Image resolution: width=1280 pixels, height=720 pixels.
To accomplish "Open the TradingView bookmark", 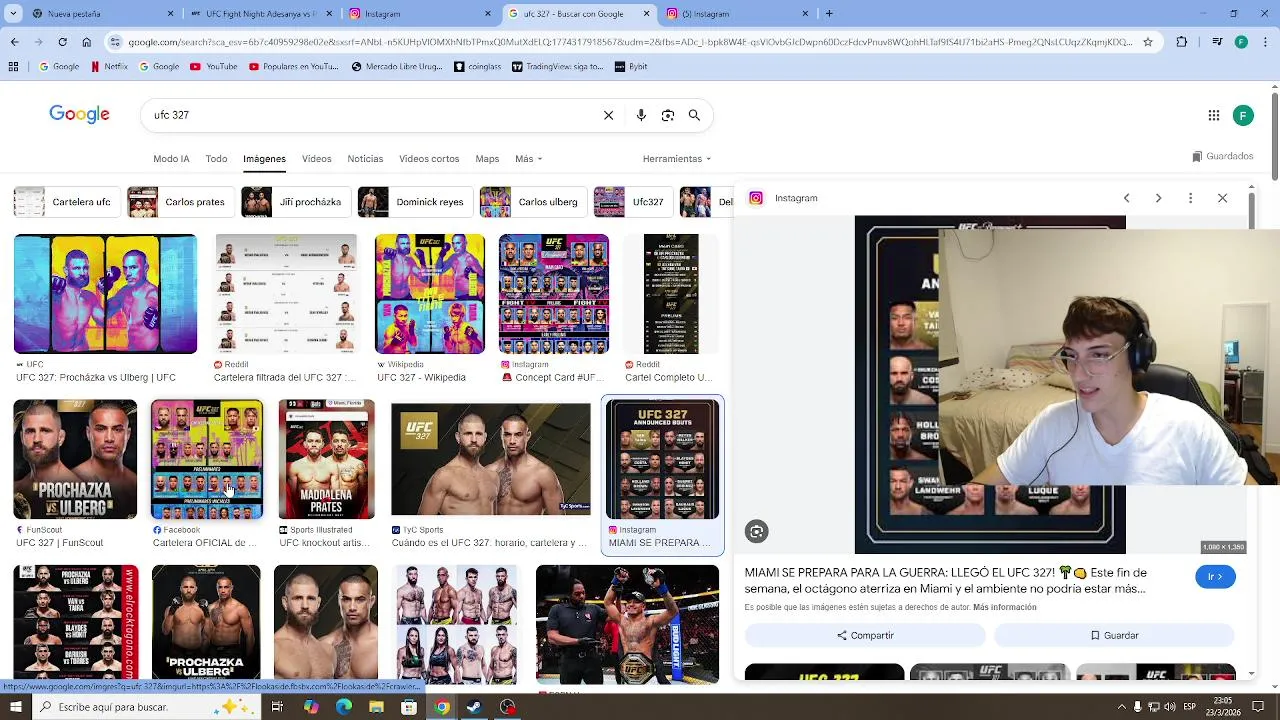I will click(x=557, y=67).
